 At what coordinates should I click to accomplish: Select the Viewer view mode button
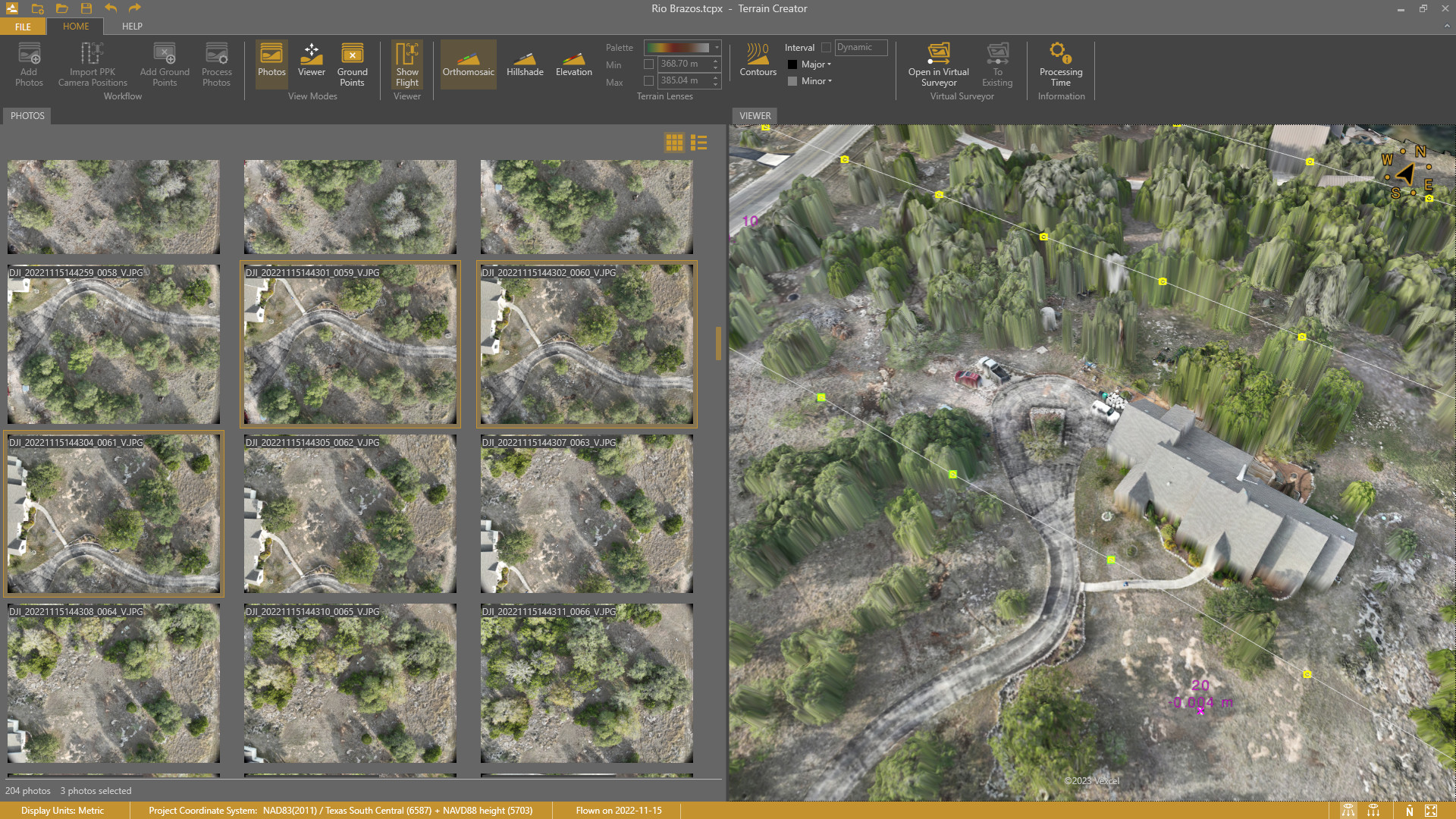311,64
